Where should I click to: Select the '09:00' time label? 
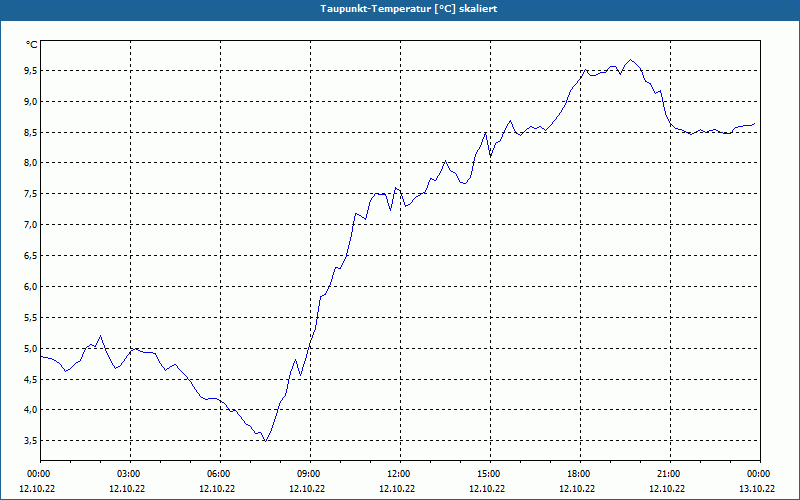(309, 474)
